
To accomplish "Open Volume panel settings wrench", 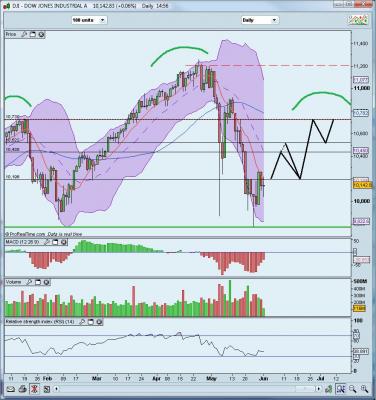I will [29, 282].
